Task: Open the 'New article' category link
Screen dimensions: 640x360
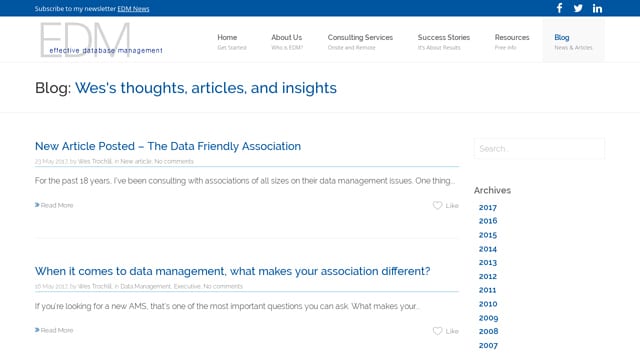Action: [x=136, y=161]
